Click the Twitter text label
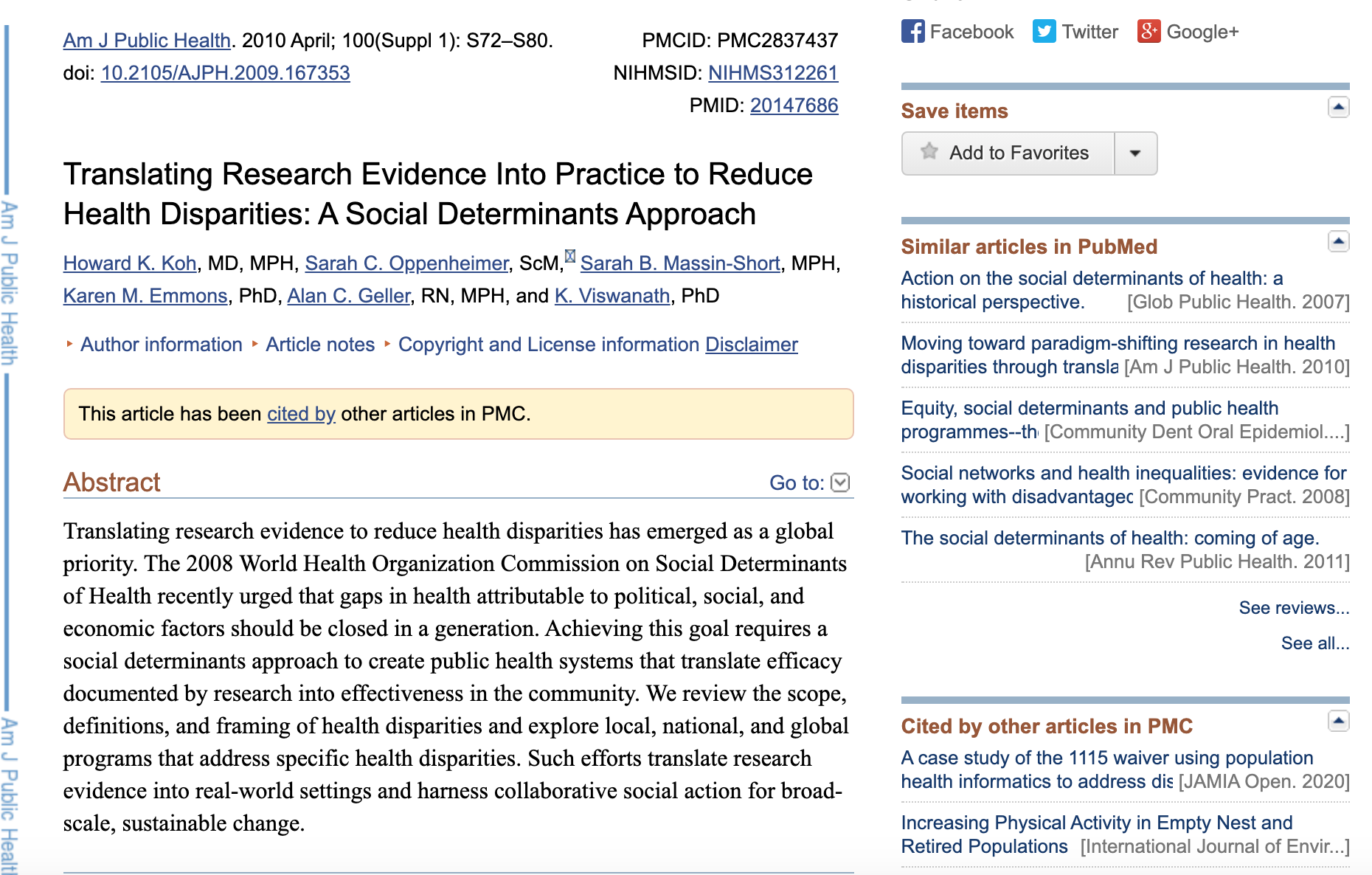Screen dimensions: 1372x875 point(1089,32)
